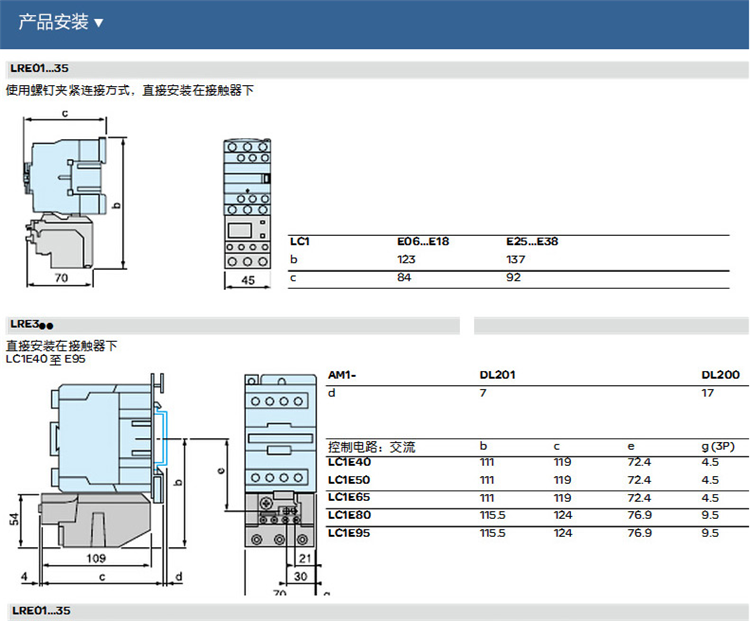Select the LRE3●● section heading

tap(32, 324)
